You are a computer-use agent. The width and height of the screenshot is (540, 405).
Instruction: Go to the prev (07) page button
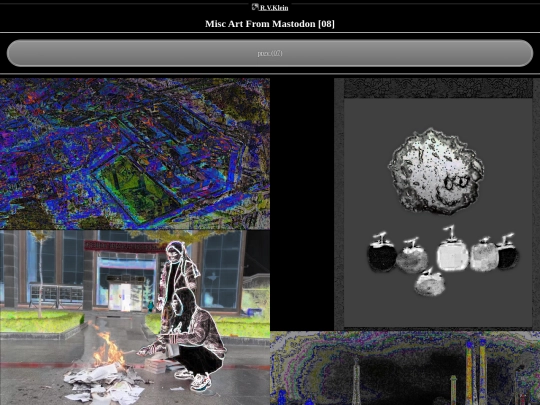270,53
